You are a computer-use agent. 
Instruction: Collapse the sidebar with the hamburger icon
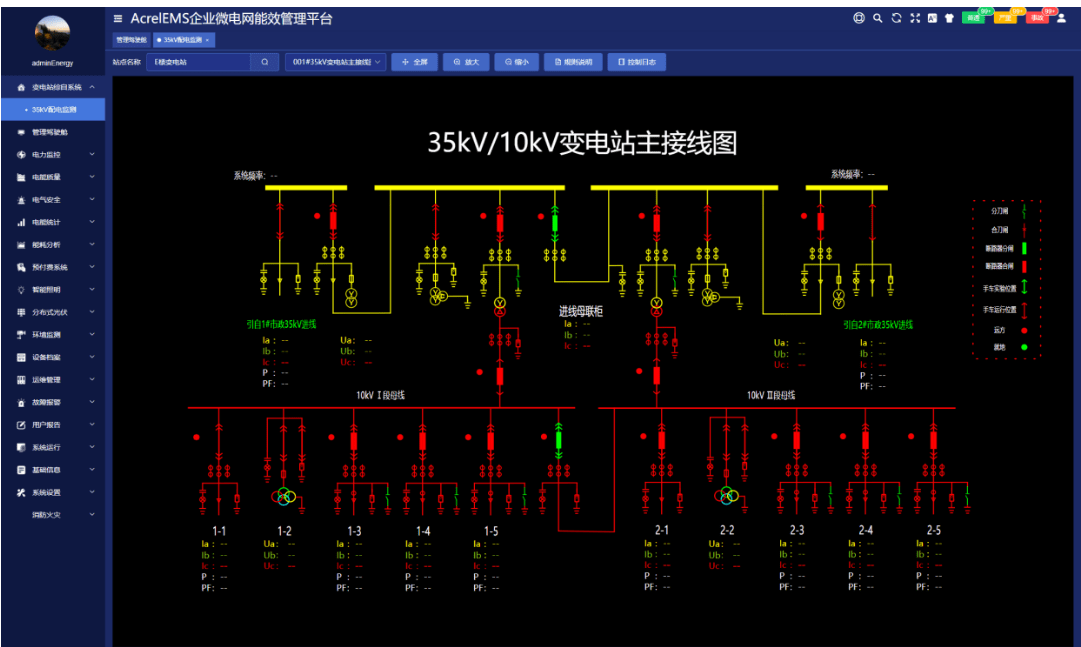(x=118, y=19)
